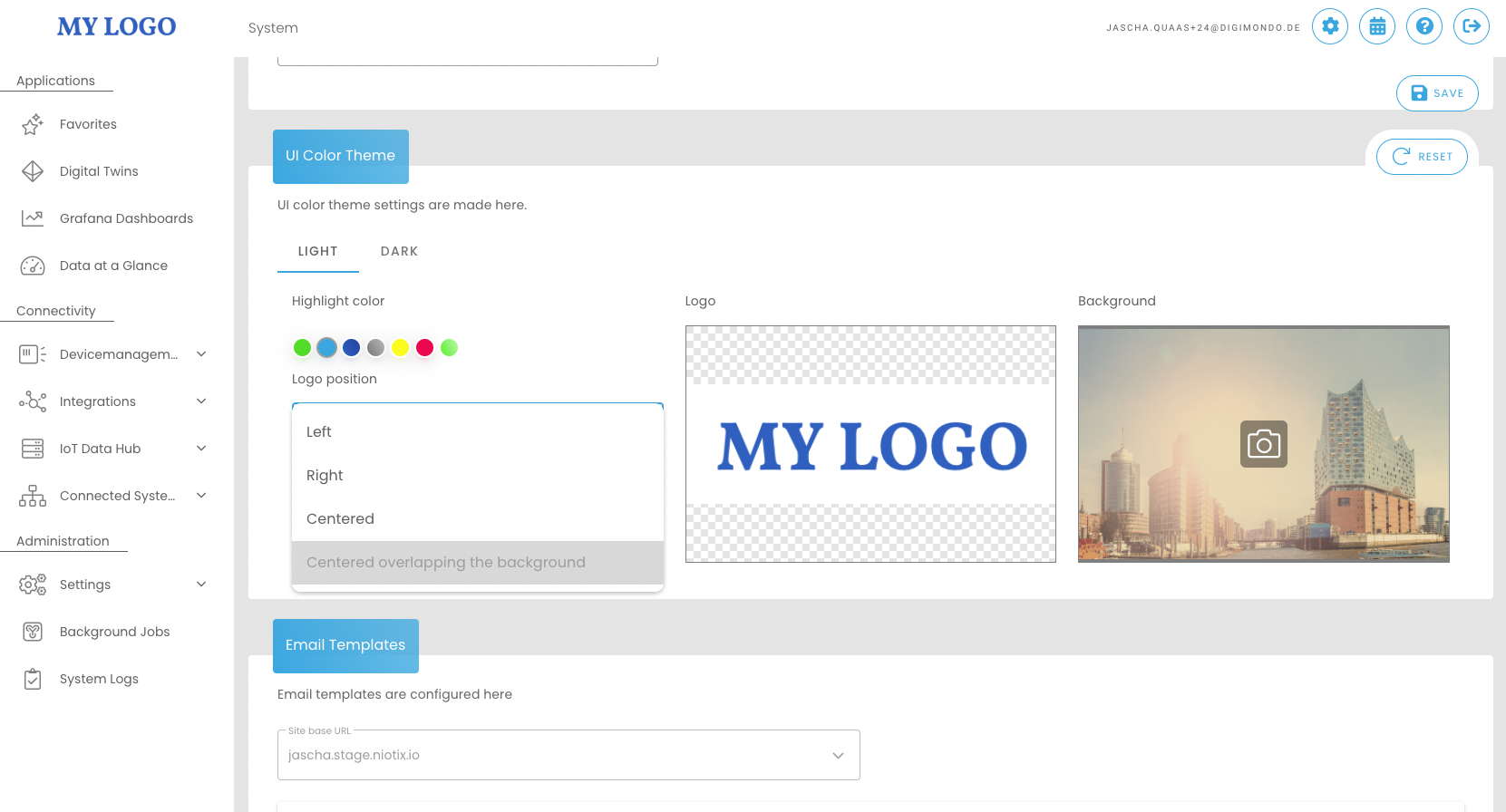The width and height of the screenshot is (1506, 812).
Task: Click the calendar icon in top bar
Action: [x=1376, y=26]
